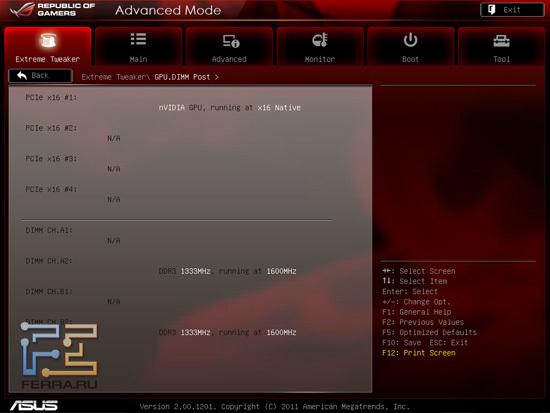Screen dimensions: 550x413
Task: Click the 'F12: Print Screen' hint
Action: (419, 353)
